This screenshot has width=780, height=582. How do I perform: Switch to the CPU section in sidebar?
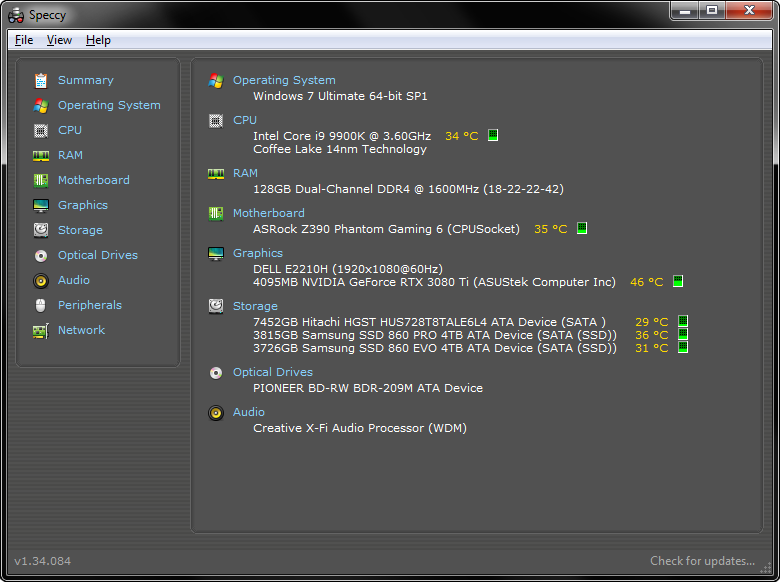(x=70, y=130)
